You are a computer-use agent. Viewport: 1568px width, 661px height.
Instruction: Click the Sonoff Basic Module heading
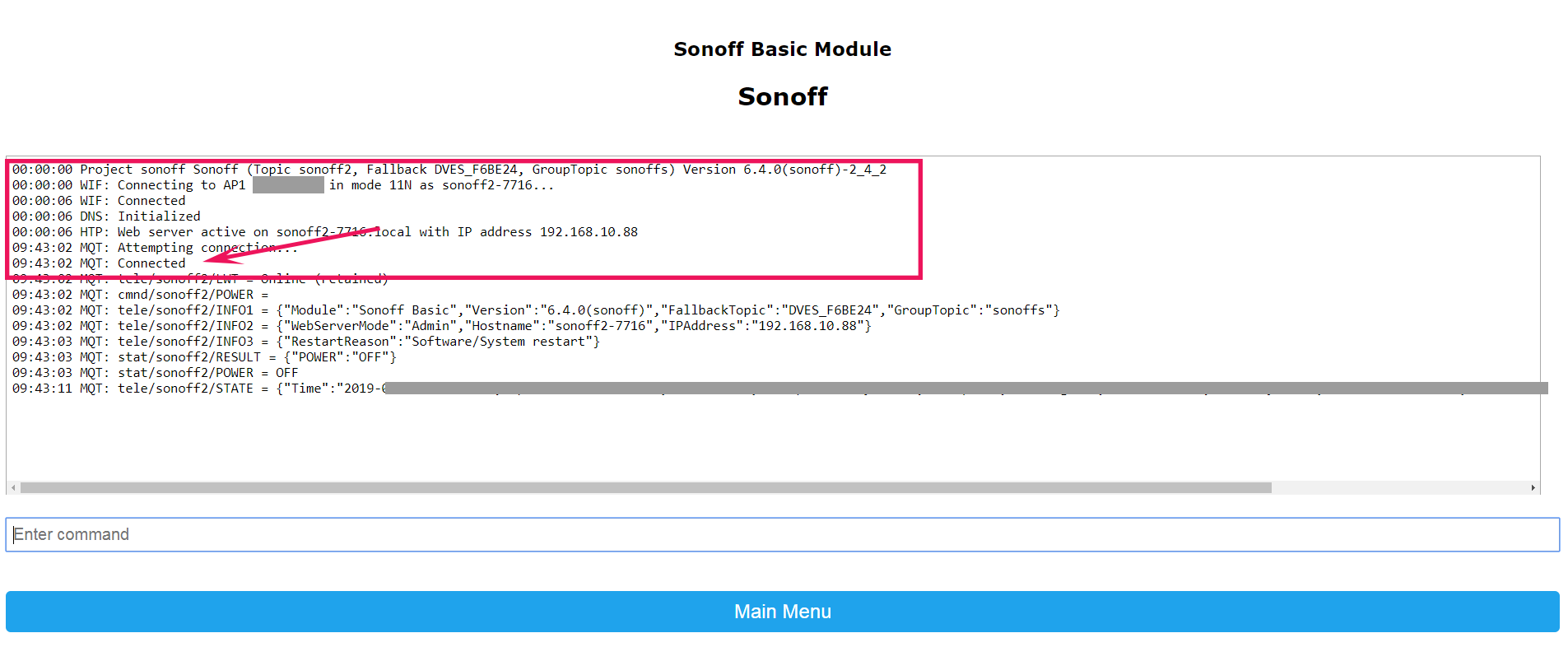tap(782, 49)
